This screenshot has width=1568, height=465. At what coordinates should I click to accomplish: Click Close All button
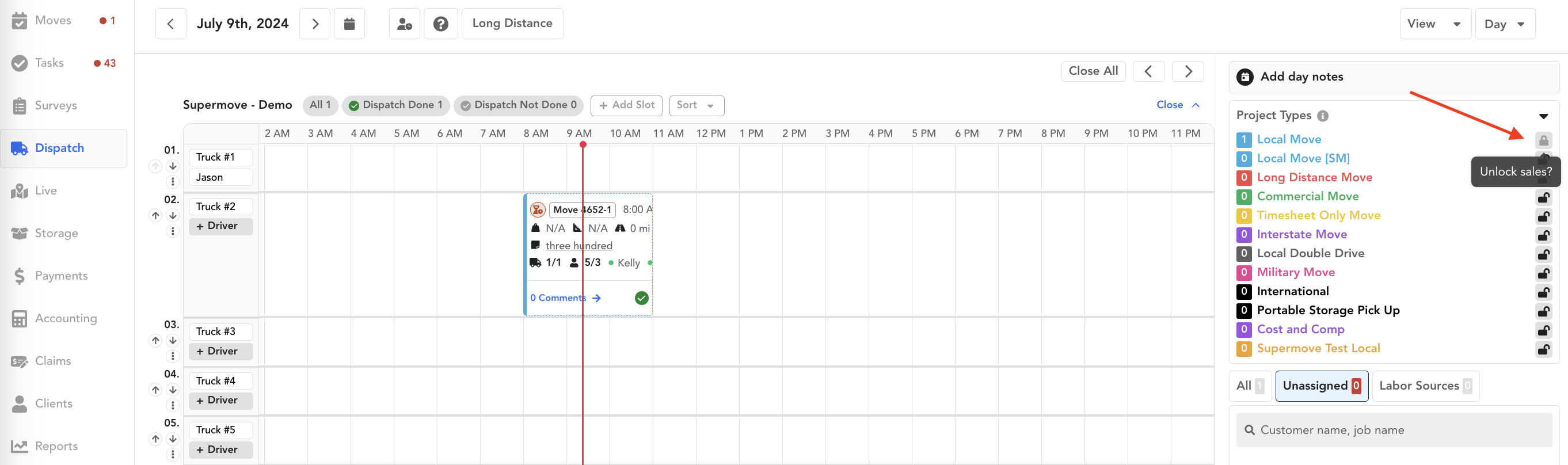[1093, 71]
